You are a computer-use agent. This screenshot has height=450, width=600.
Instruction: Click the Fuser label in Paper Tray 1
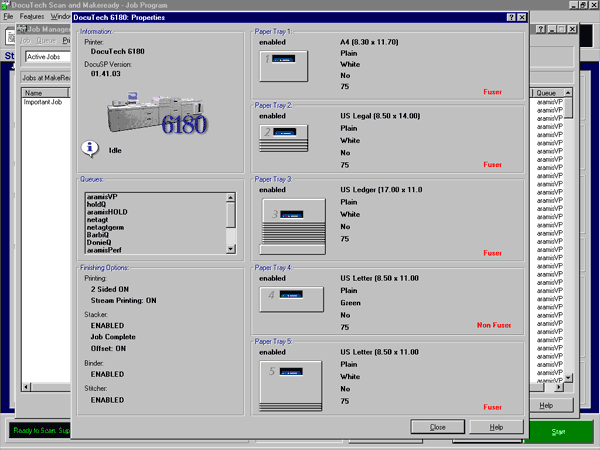click(492, 92)
